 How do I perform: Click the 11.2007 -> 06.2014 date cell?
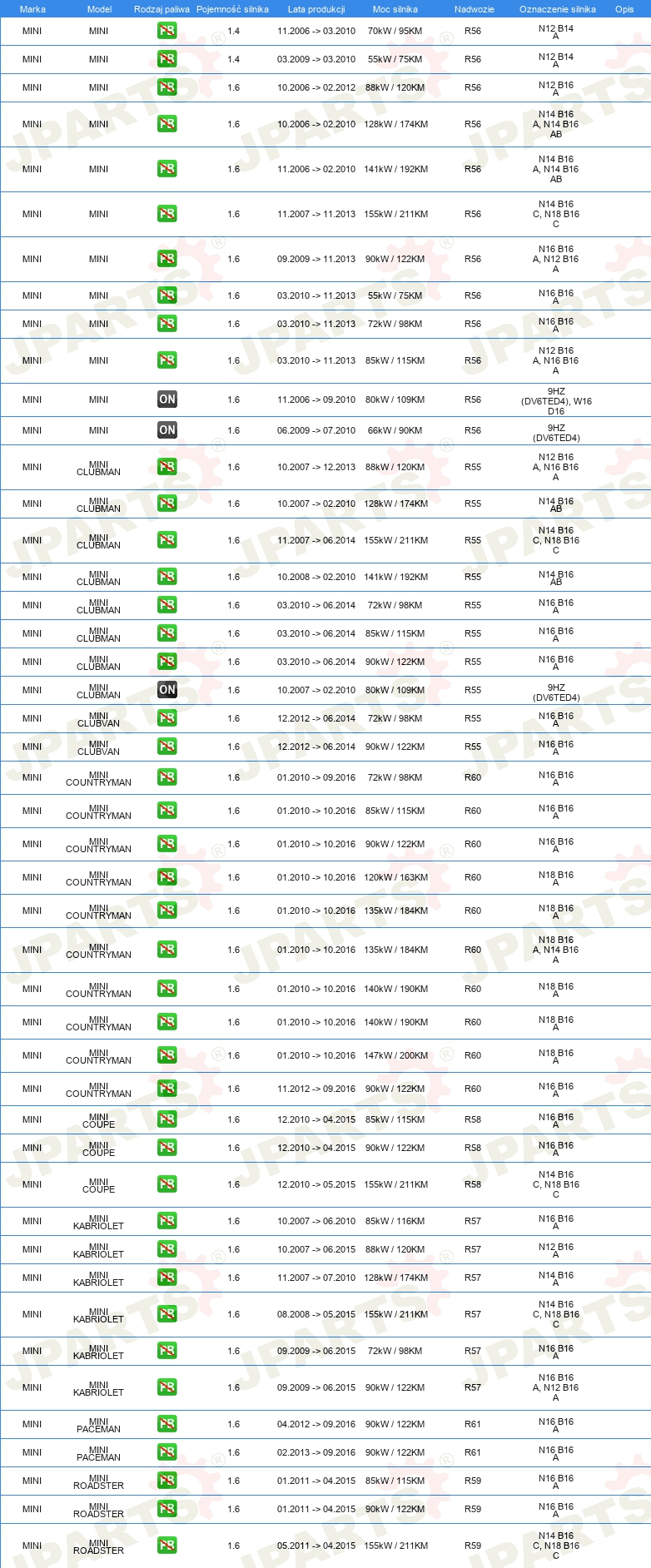(316, 540)
